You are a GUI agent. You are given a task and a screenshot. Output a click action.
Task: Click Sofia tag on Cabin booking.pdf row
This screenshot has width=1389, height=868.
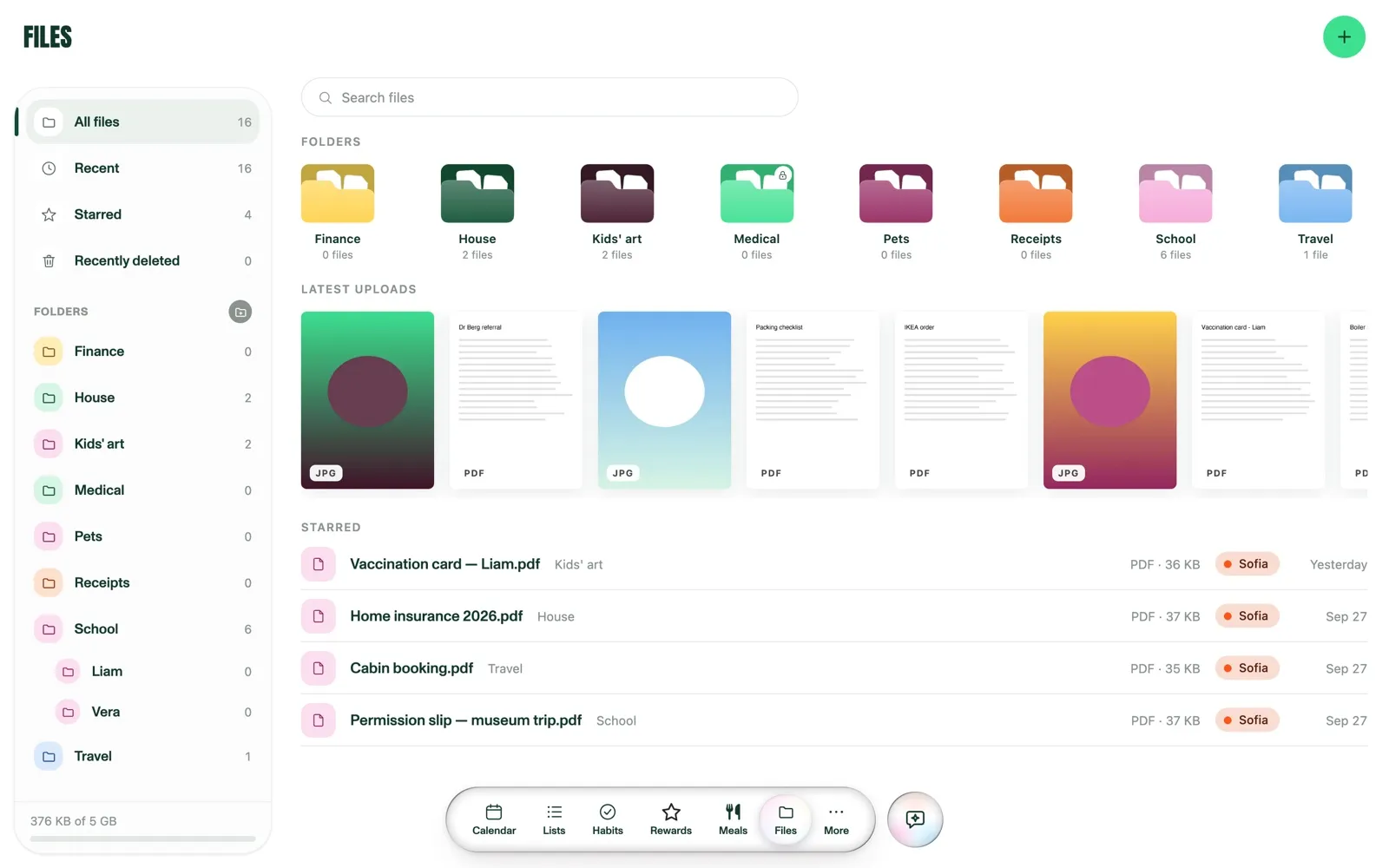(x=1247, y=668)
